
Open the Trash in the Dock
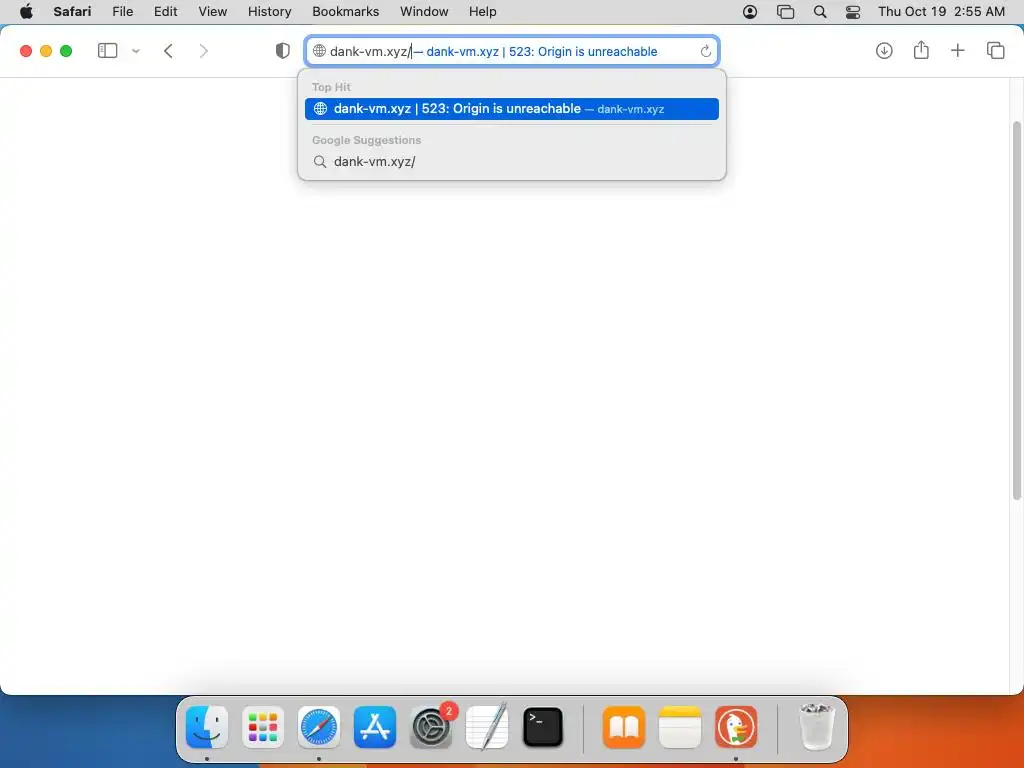pos(817,727)
